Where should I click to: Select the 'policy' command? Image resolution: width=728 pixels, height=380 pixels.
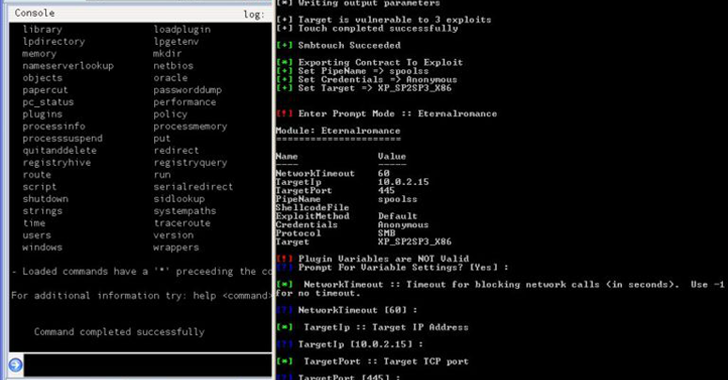pos(170,114)
